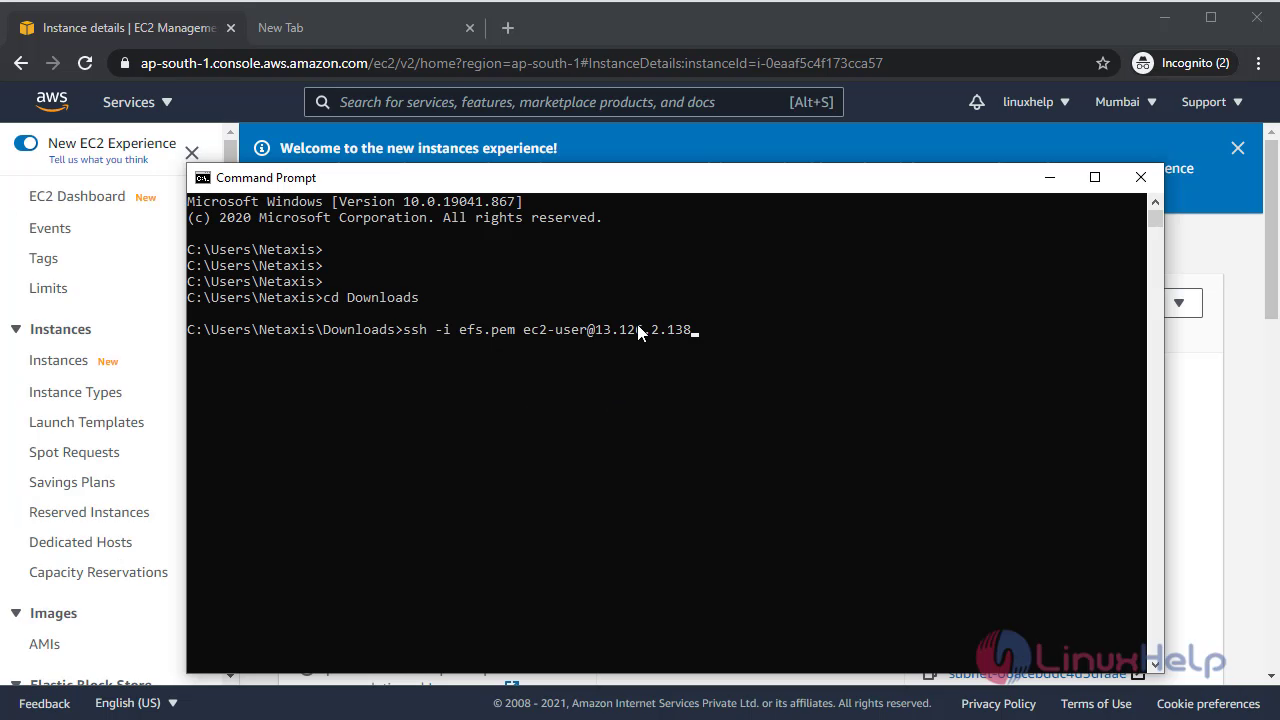Open the Incognito profile button
The image size is (1280, 720).
tap(1181, 63)
